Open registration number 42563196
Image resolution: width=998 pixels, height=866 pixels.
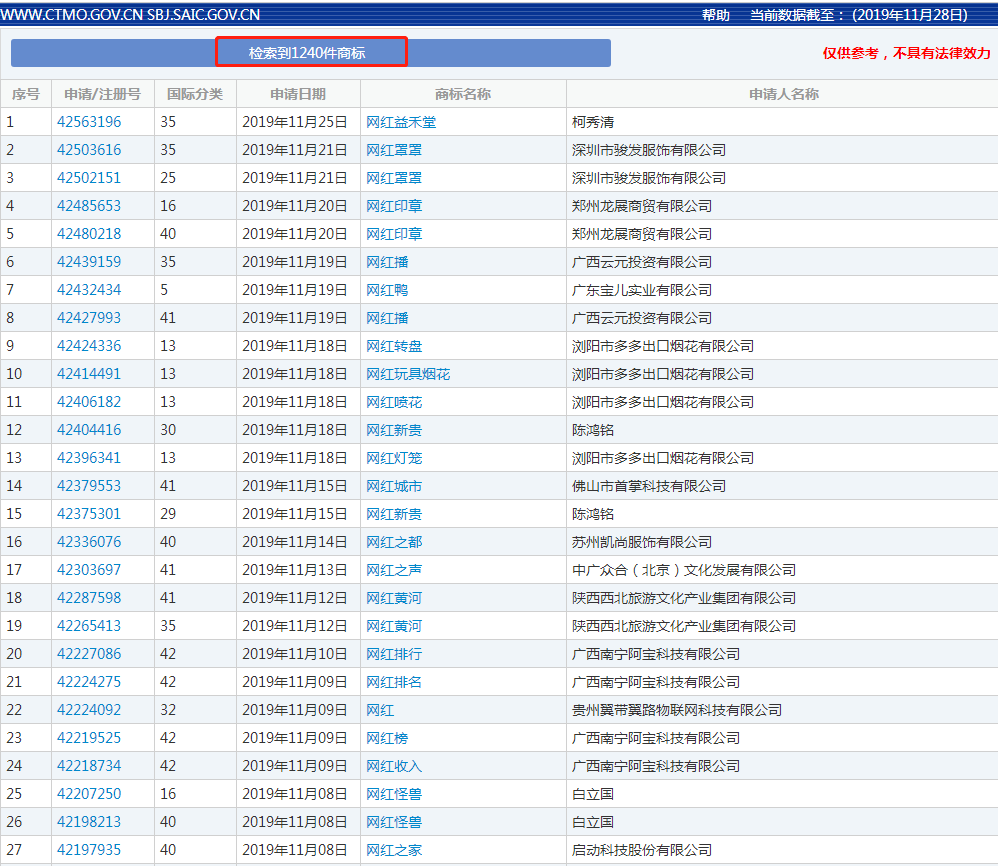[x=89, y=122]
